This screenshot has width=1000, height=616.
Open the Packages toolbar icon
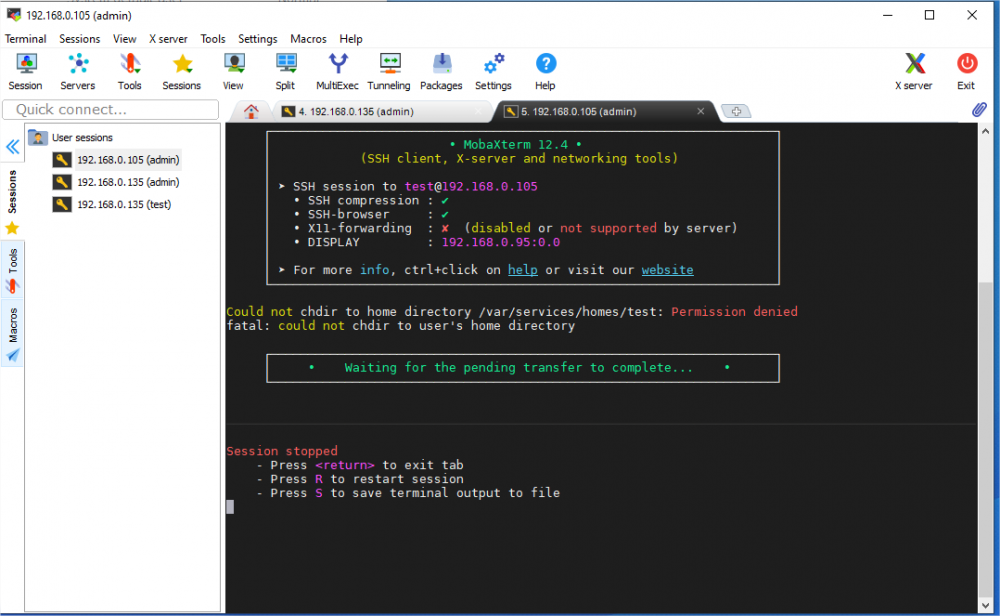click(x=441, y=71)
